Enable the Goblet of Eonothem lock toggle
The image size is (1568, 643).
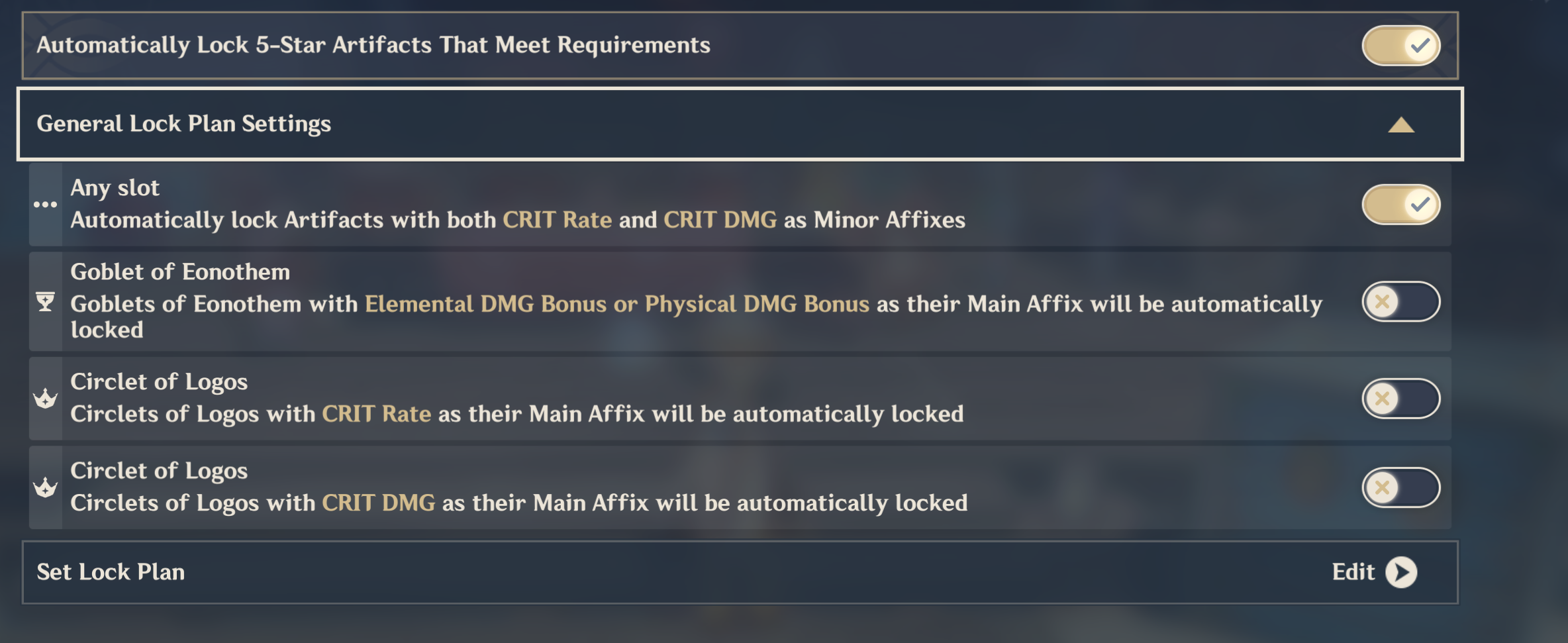(1401, 302)
